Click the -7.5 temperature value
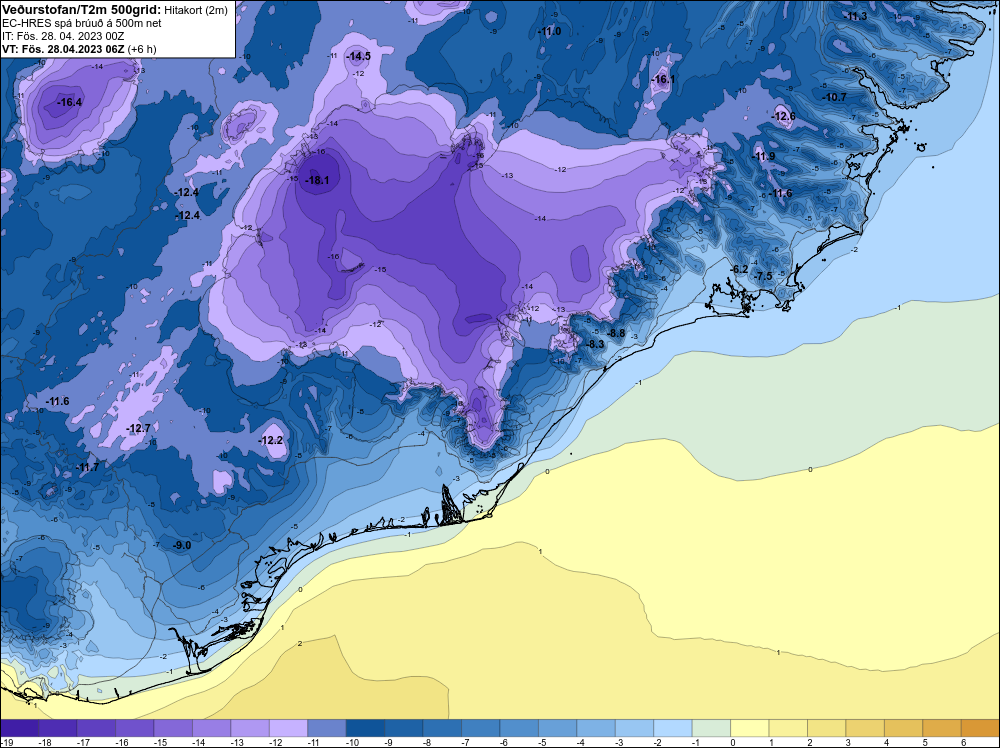The height and width of the screenshot is (748, 1000). tap(763, 276)
